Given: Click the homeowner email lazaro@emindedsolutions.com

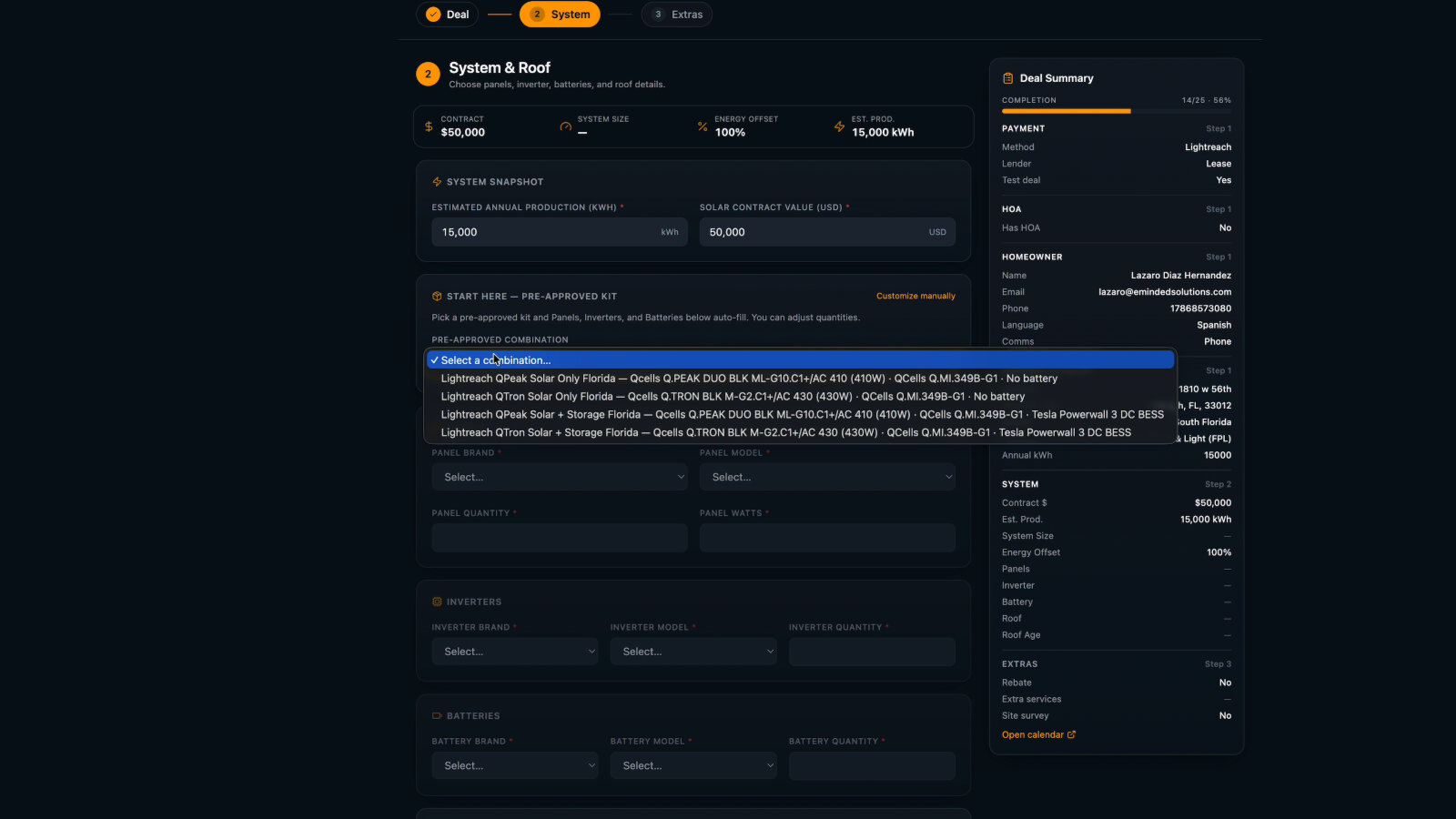Looking at the screenshot, I should 1165,292.
